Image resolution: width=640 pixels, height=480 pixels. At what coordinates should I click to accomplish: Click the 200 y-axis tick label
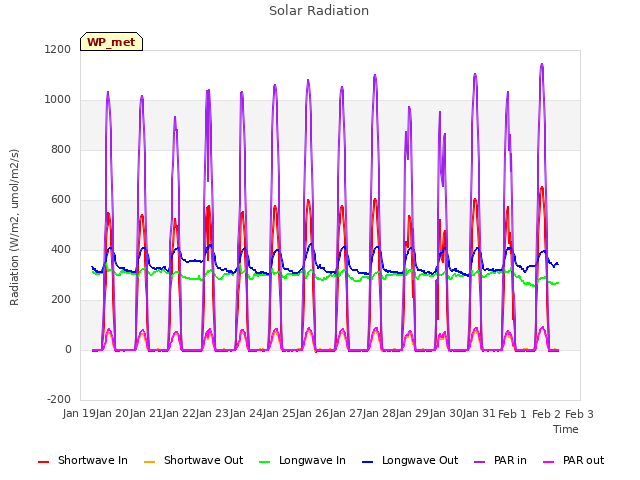click(61, 300)
